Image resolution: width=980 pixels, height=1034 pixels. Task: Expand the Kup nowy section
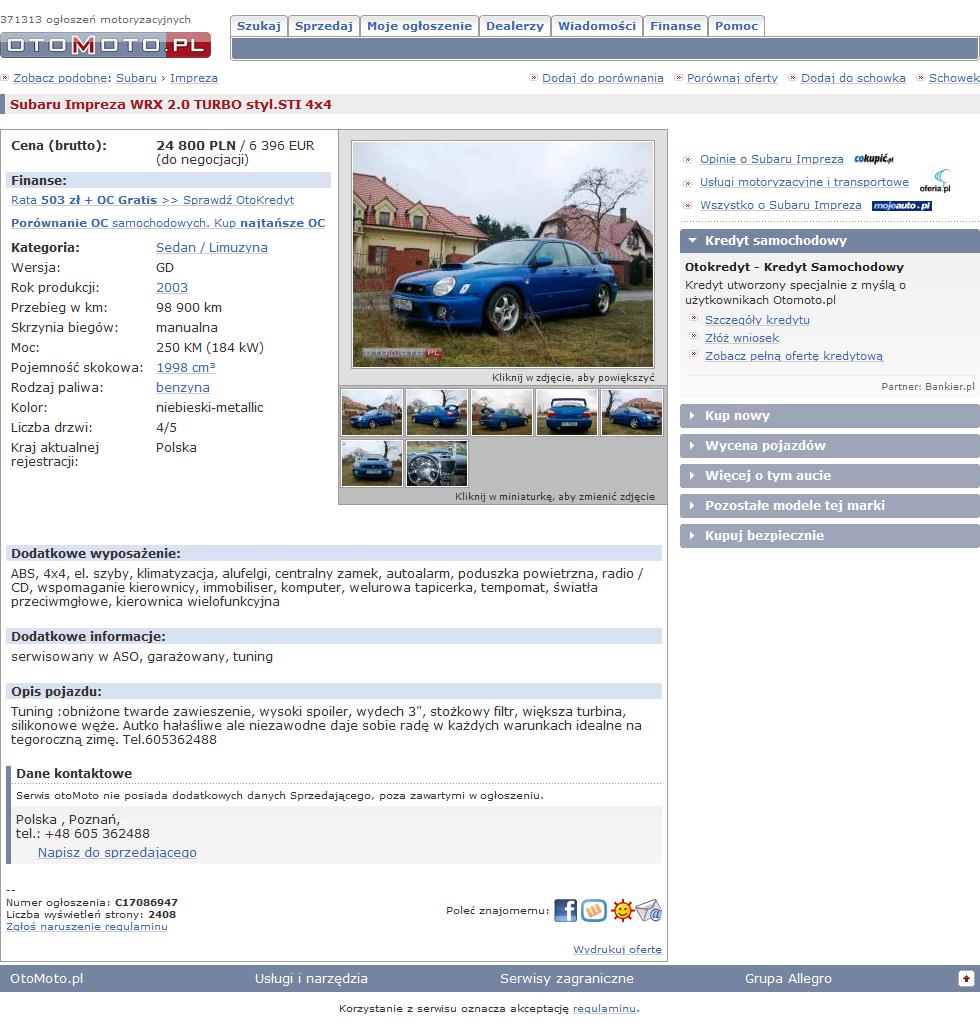tap(830, 416)
